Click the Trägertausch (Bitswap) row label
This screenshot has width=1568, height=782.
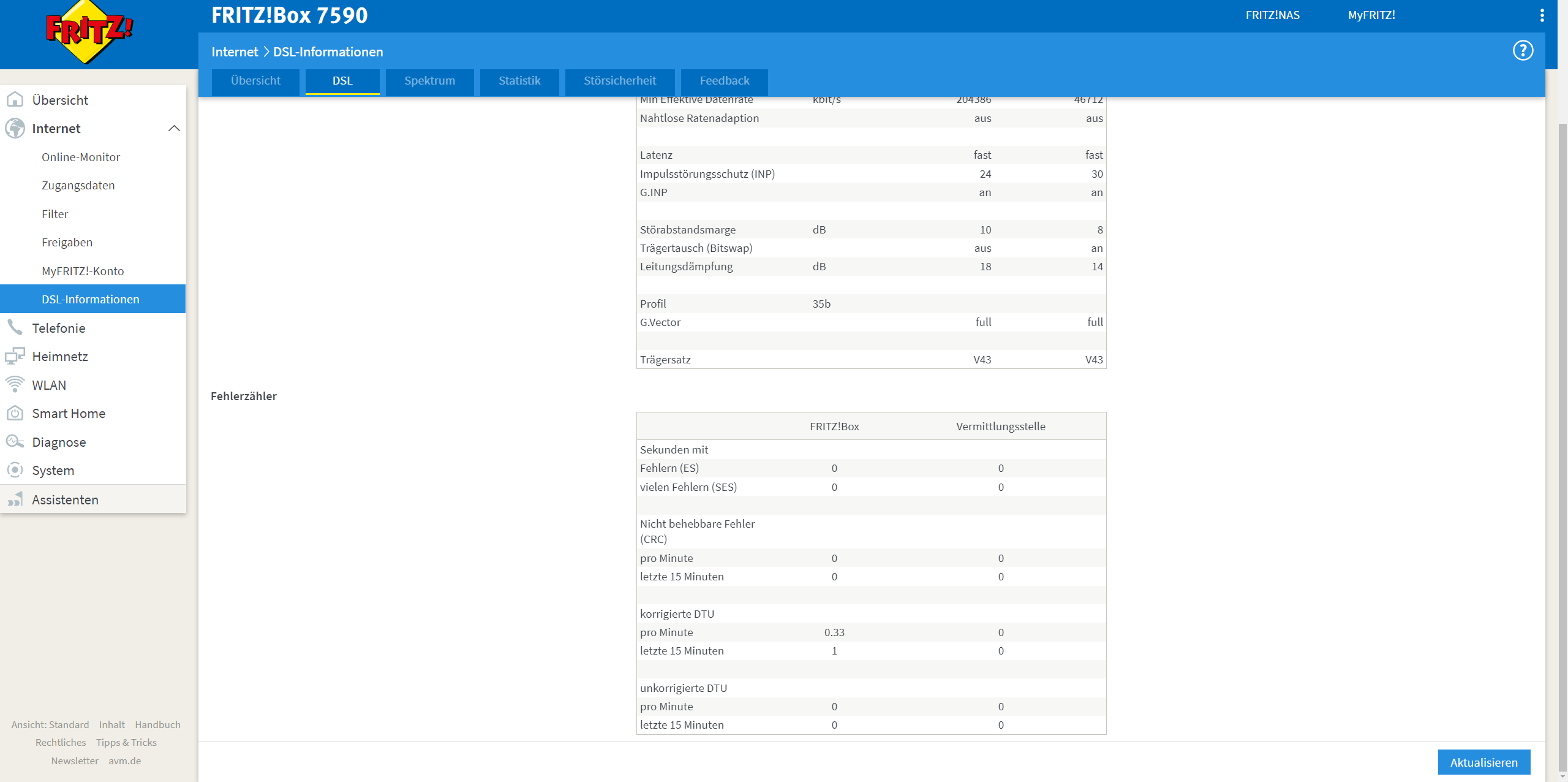click(696, 248)
